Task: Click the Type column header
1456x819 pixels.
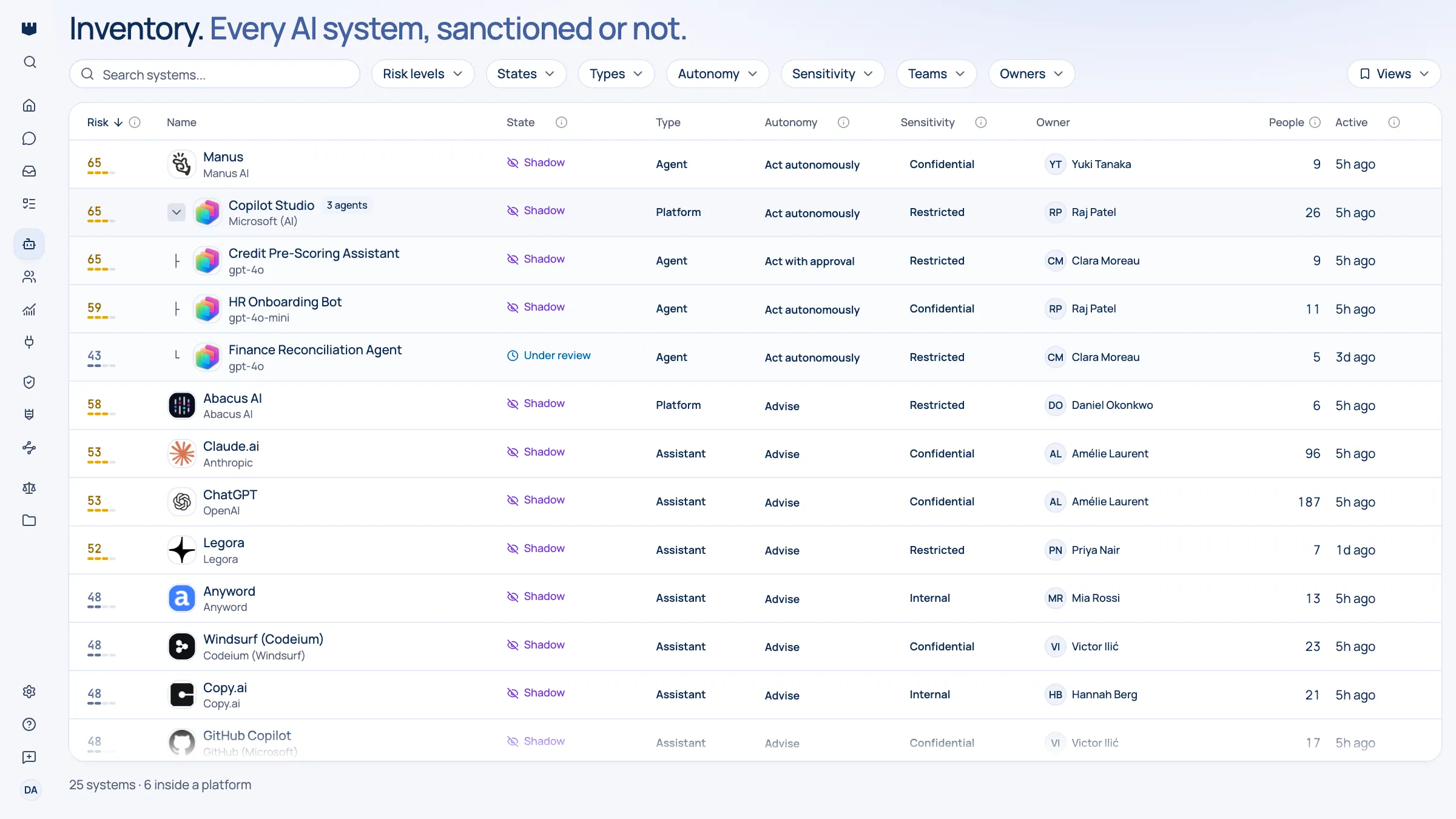Action: pyautogui.click(x=668, y=123)
